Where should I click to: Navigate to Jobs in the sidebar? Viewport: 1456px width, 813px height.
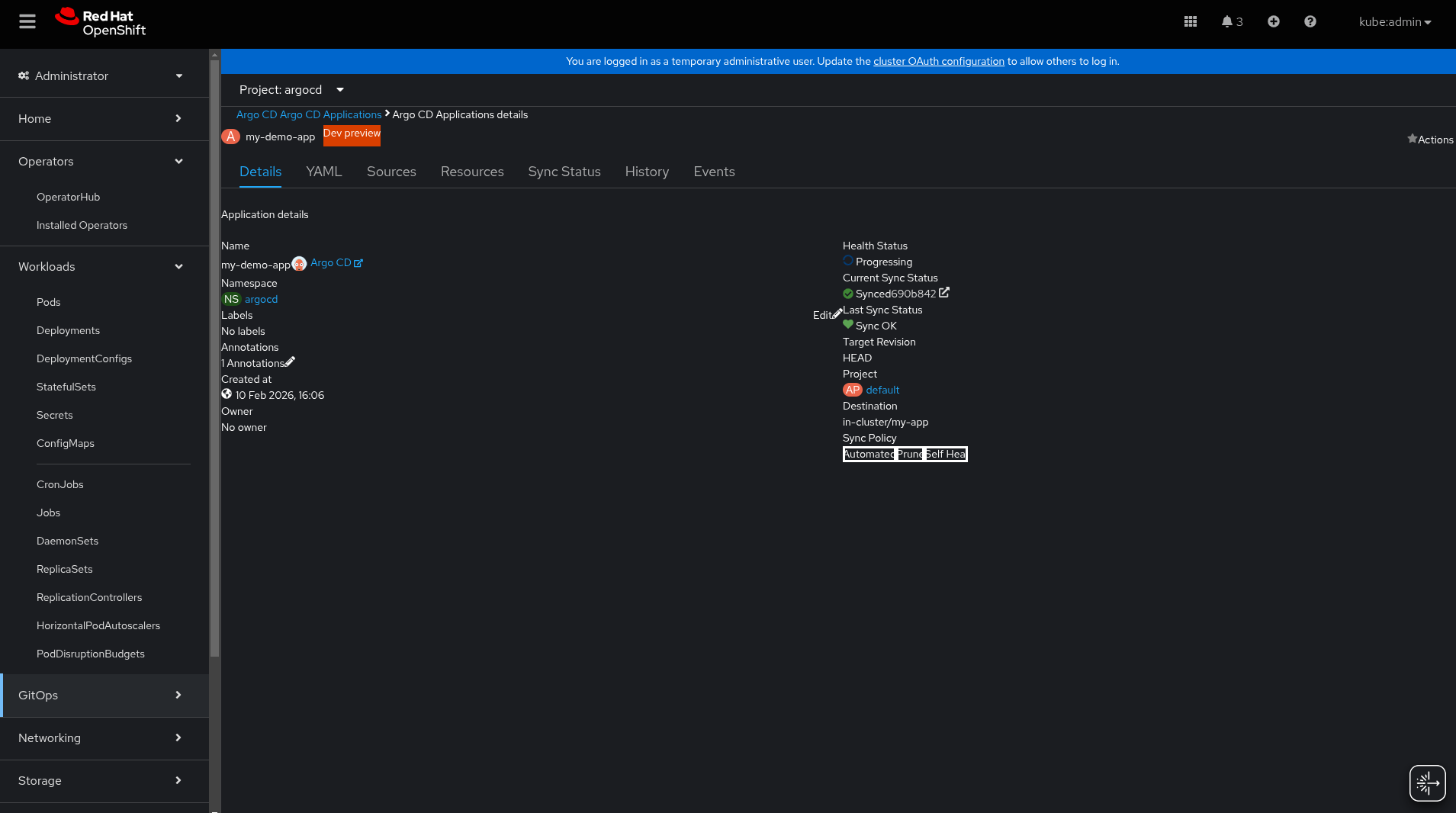click(48, 513)
